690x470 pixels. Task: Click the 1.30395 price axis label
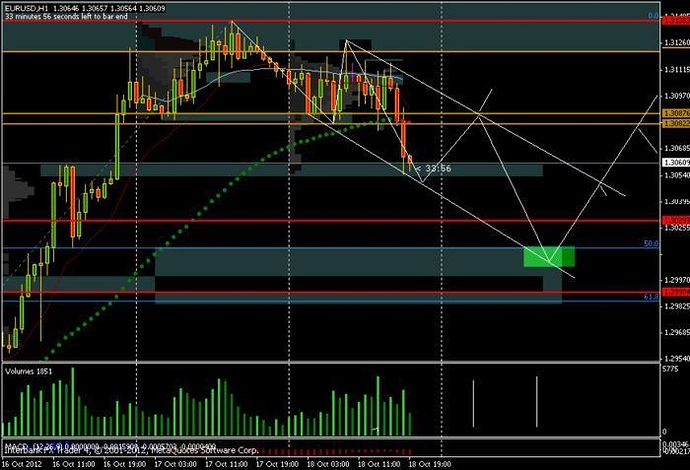click(x=677, y=201)
